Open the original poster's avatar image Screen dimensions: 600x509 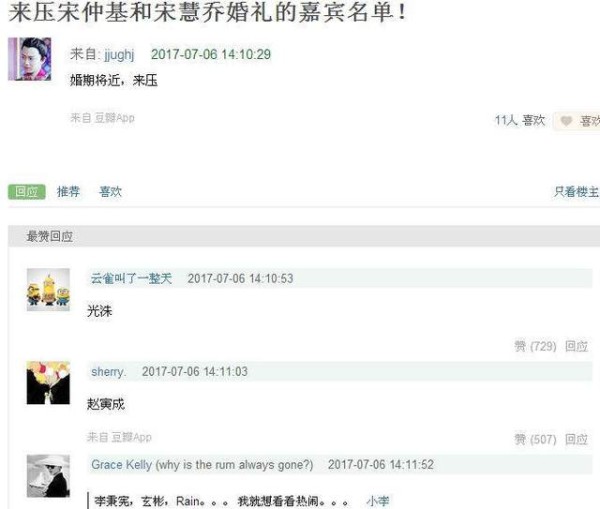click(x=29, y=59)
